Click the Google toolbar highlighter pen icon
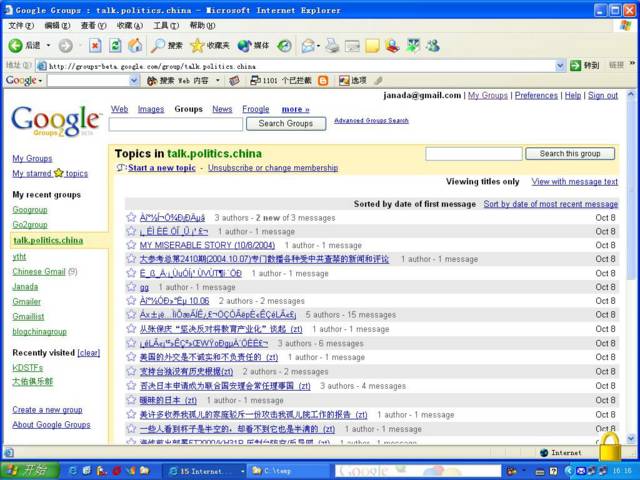The height and width of the screenshot is (480, 640). click(x=379, y=81)
